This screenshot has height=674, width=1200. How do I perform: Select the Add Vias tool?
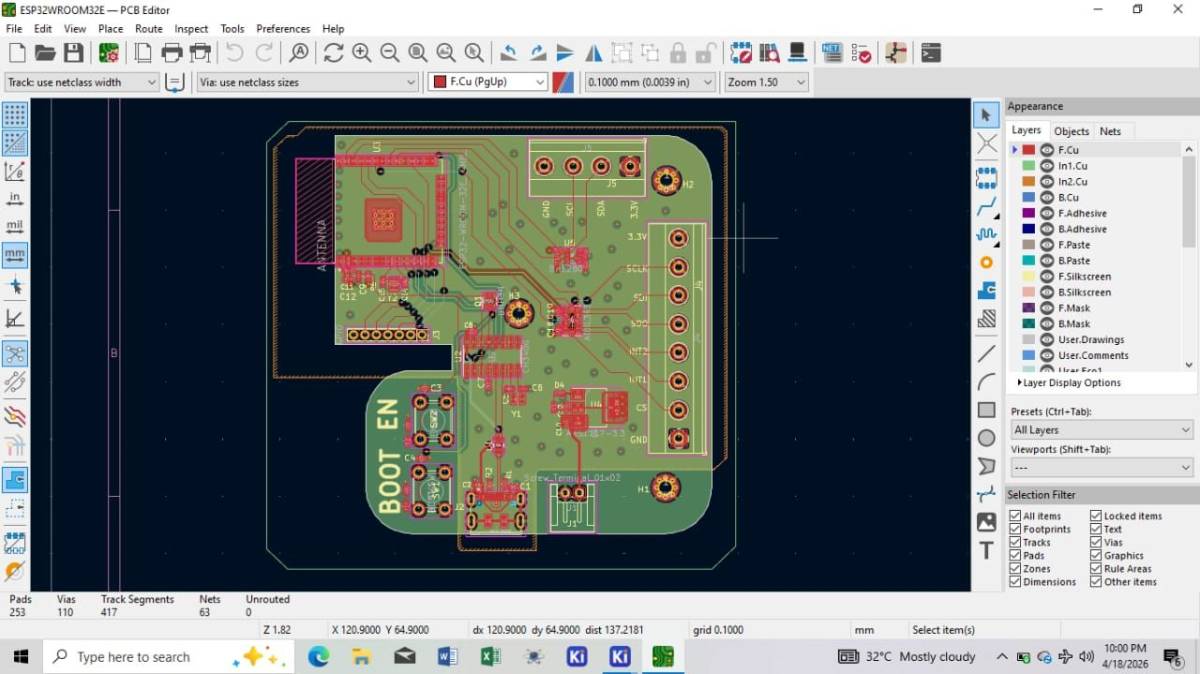(x=986, y=263)
